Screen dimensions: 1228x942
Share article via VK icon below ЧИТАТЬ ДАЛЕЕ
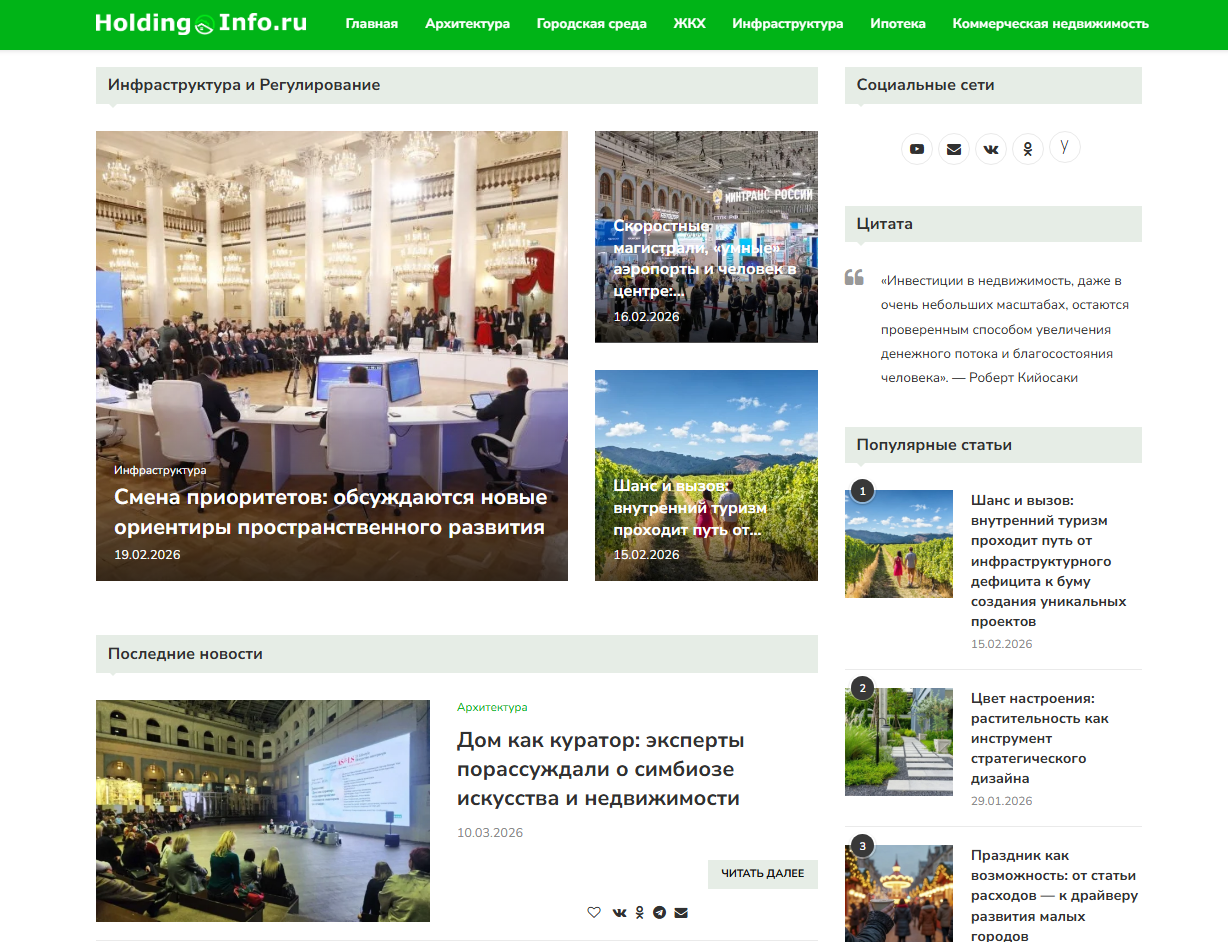[620, 912]
